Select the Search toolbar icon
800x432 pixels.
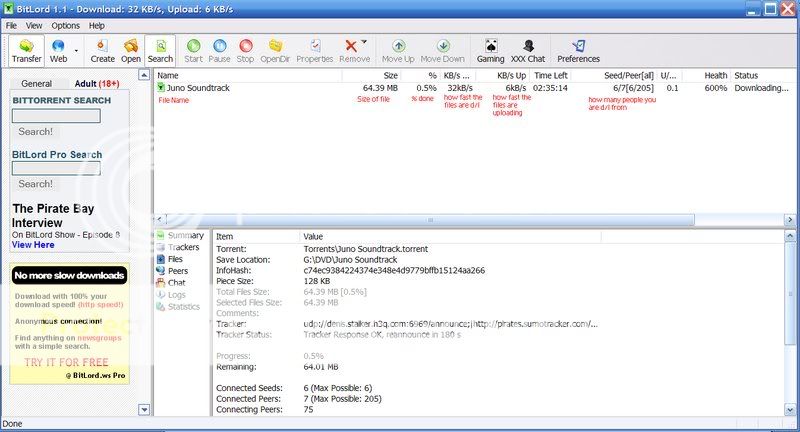pos(160,51)
